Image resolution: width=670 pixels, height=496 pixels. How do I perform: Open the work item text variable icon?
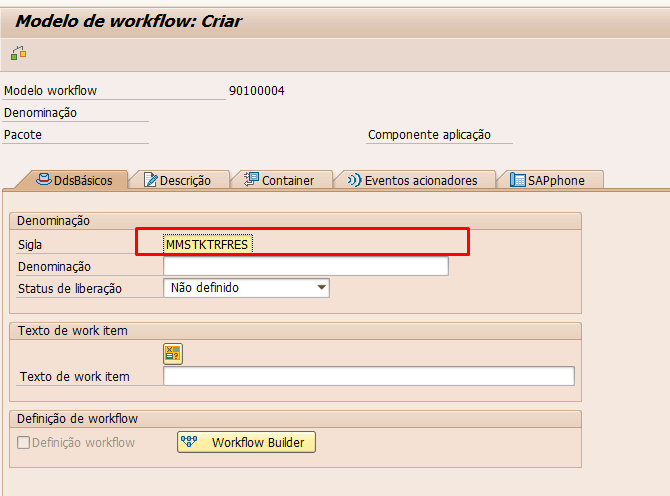(x=173, y=354)
